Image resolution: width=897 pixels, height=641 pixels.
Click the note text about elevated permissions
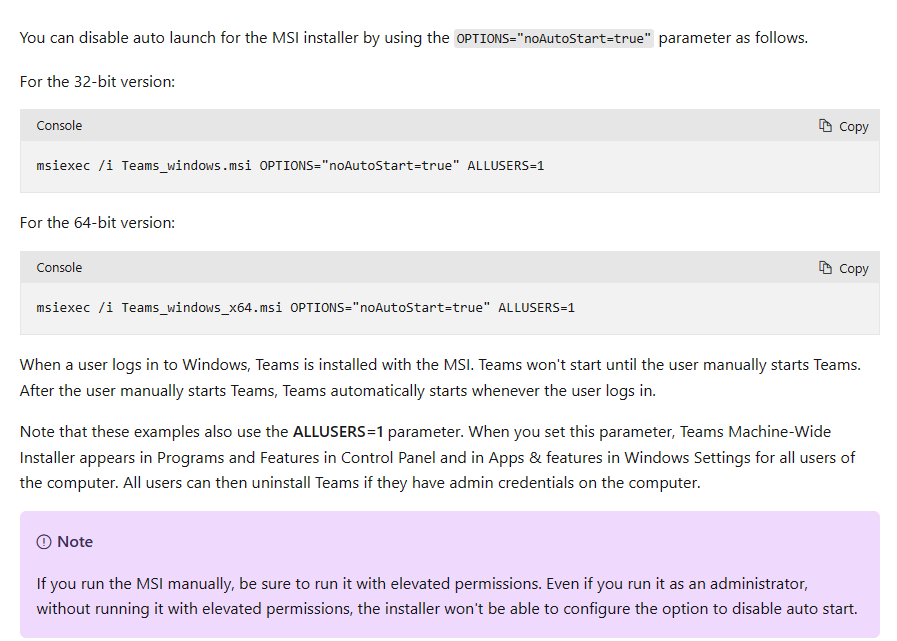[x=447, y=596]
